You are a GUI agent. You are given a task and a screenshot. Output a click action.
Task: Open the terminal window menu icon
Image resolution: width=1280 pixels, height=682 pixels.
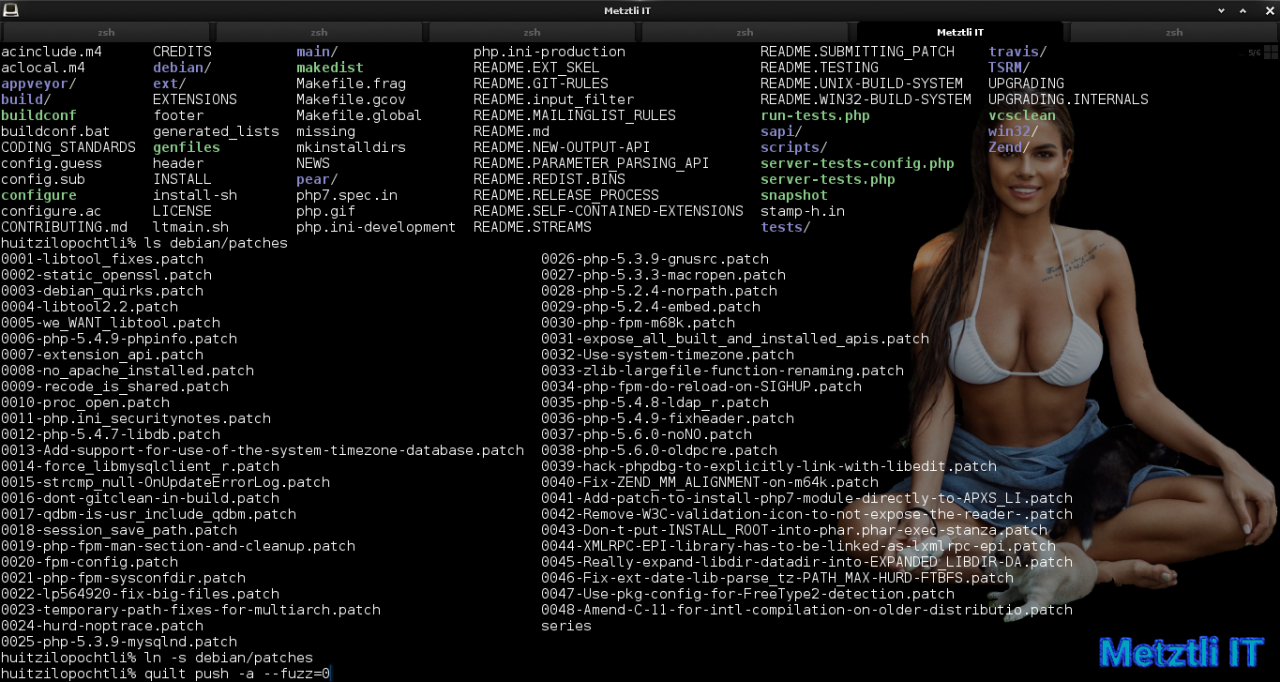coord(10,10)
